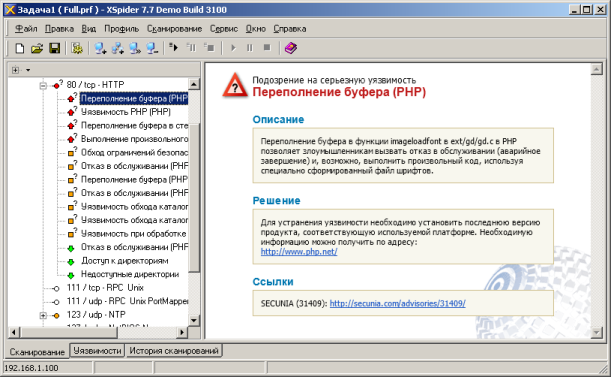Select the 80 / tcp - HTTP tree row

point(95,85)
